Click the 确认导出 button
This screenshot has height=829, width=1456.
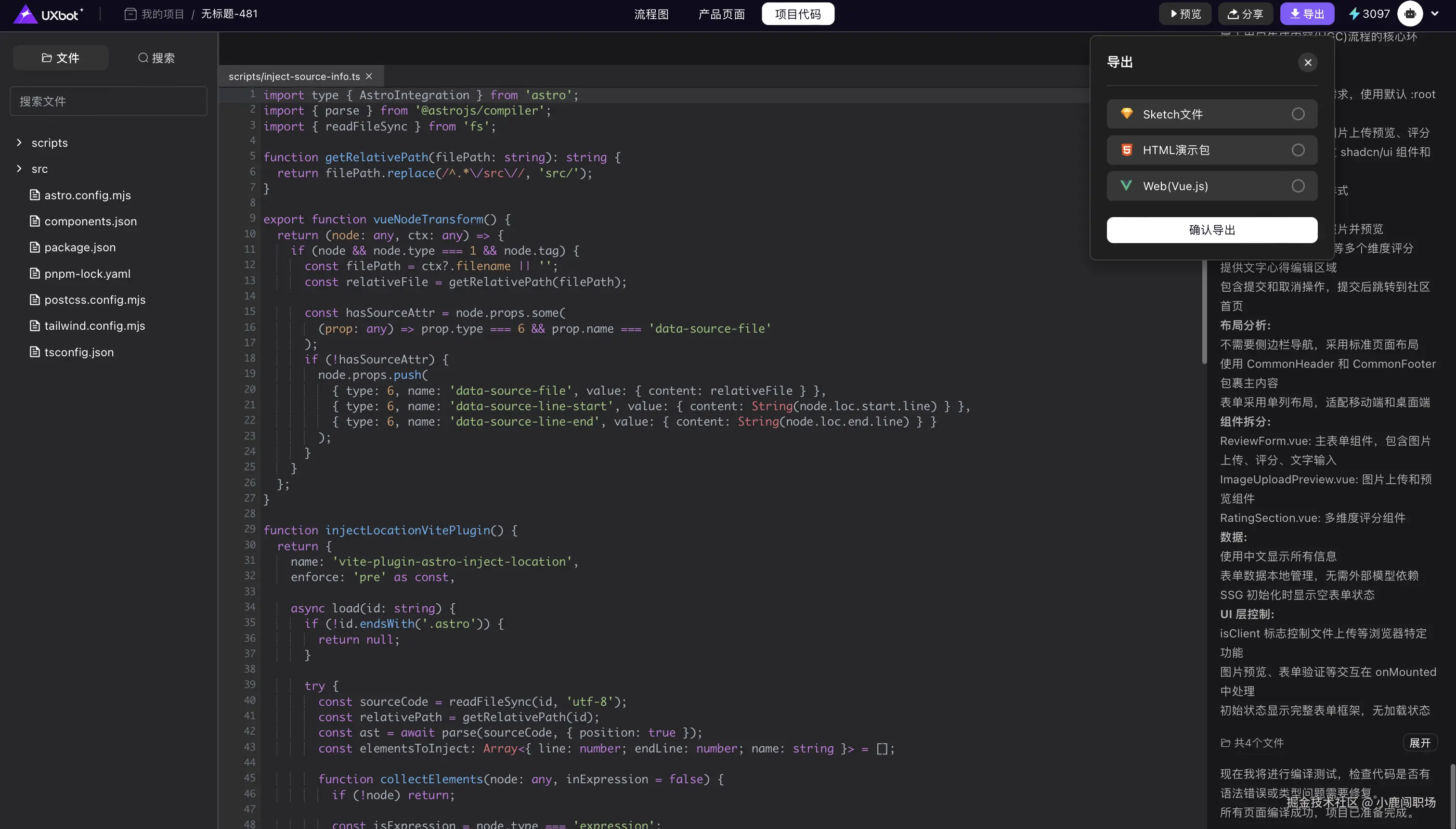pos(1212,230)
